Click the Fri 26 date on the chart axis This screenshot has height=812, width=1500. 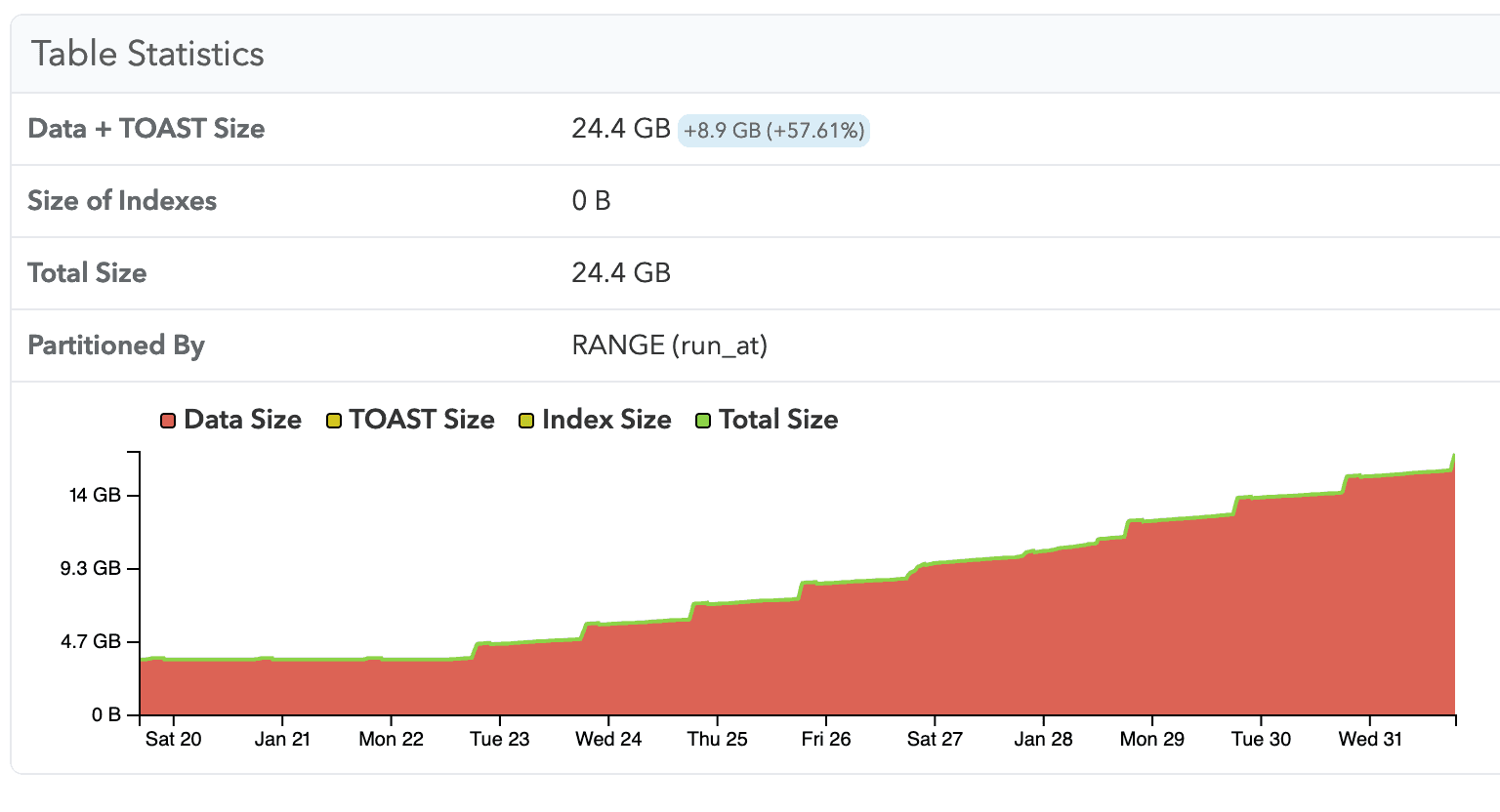click(x=825, y=739)
